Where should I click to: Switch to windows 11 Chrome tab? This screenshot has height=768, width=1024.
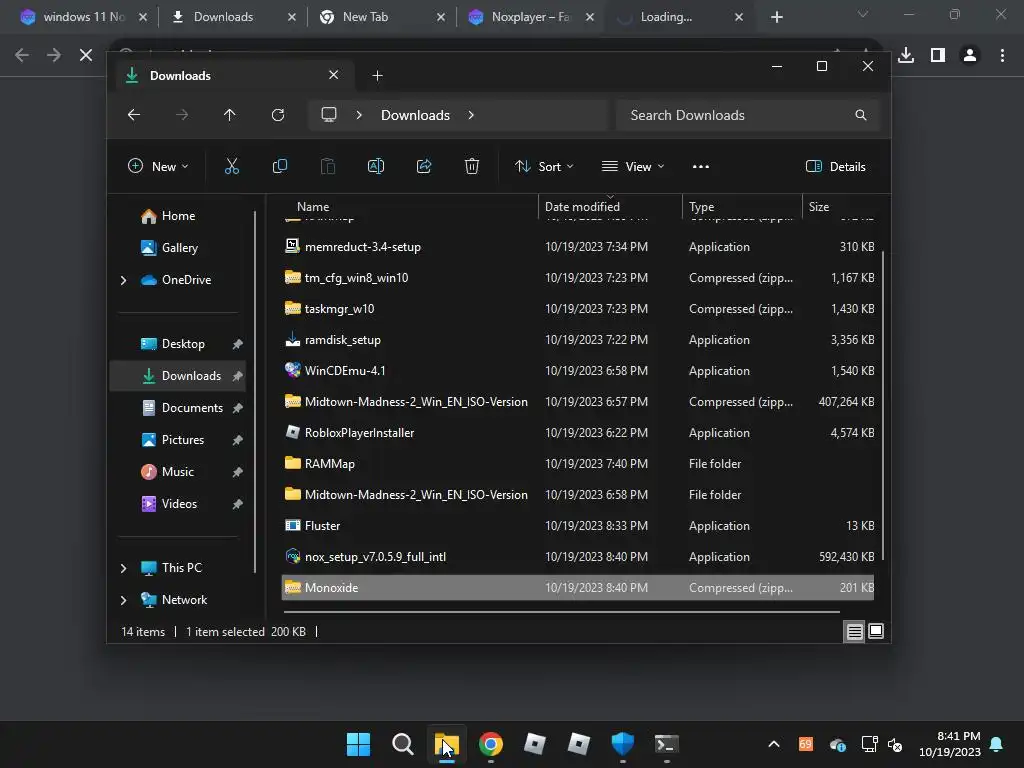pos(84,17)
